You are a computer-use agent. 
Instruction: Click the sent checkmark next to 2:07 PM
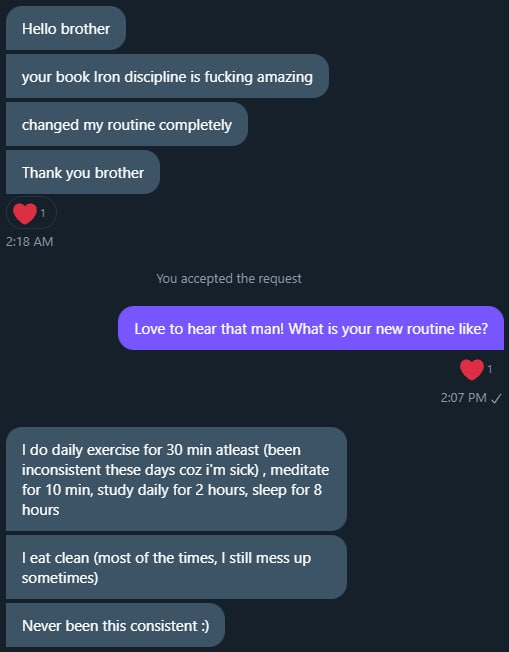tap(496, 398)
